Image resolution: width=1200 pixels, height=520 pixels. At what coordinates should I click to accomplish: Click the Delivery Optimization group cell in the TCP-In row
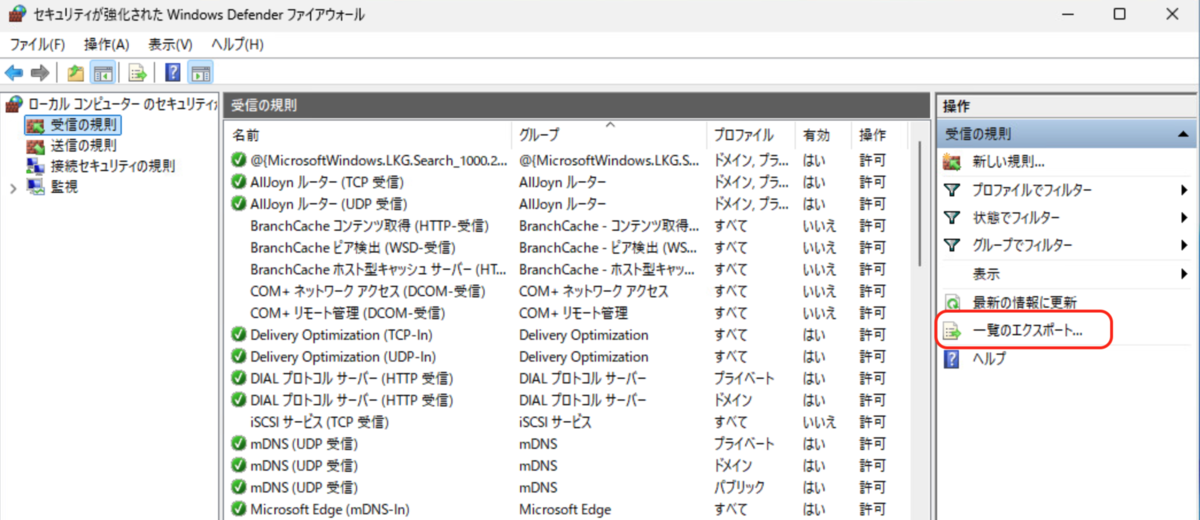pyautogui.click(x=584, y=335)
